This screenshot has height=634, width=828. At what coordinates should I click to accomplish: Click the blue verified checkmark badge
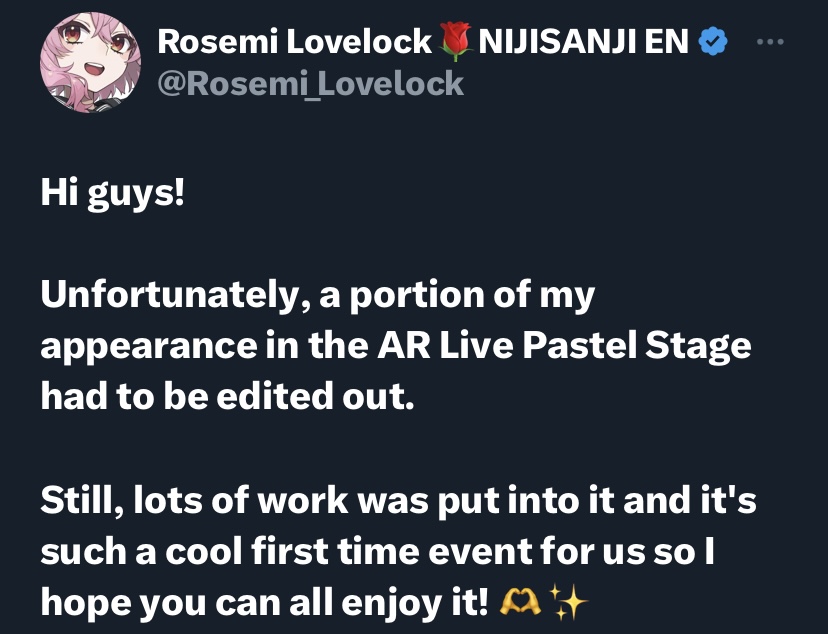pos(712,41)
